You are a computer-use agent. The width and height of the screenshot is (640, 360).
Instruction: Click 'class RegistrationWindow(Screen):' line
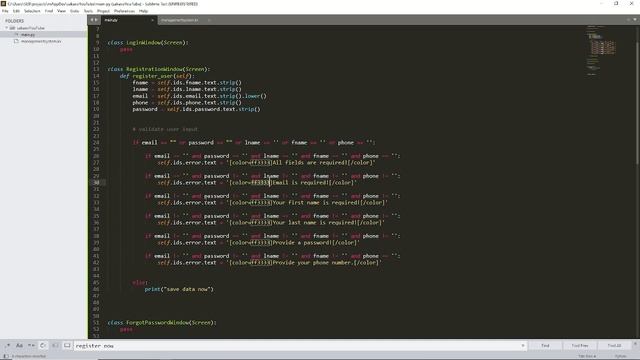click(x=159, y=69)
